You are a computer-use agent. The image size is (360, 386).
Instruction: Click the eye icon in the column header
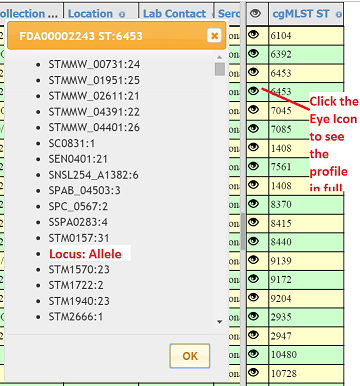click(x=255, y=13)
